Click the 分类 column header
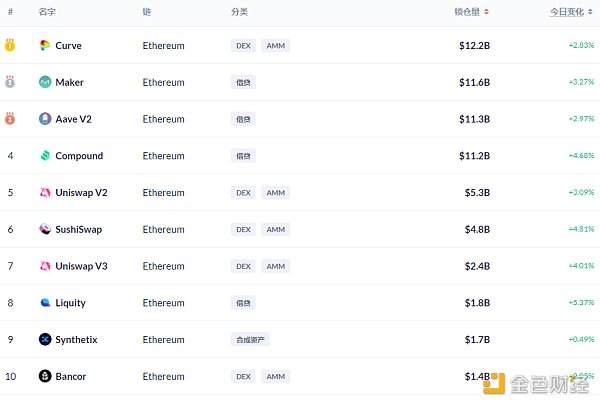The height and width of the screenshot is (405, 600). (239, 12)
